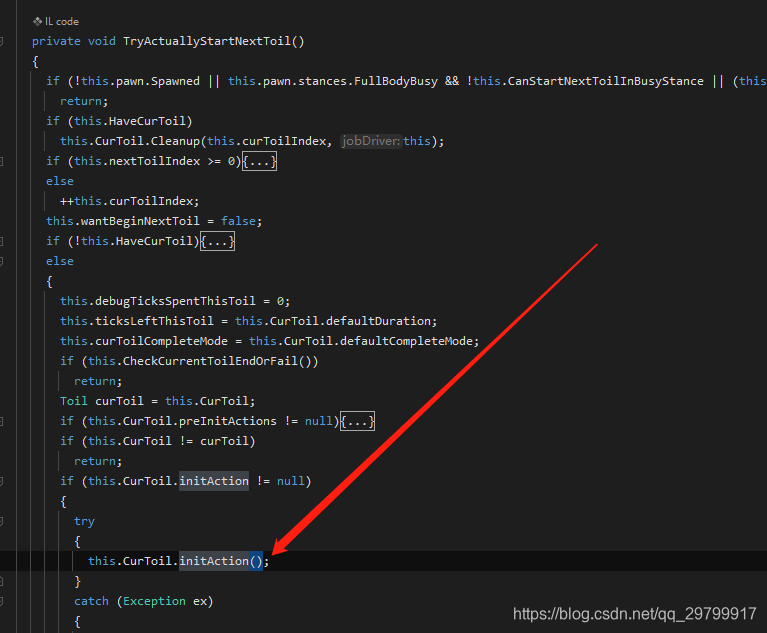Click the Exception type in the catch clause
Viewport: 767px width, 633px height.
(x=154, y=601)
